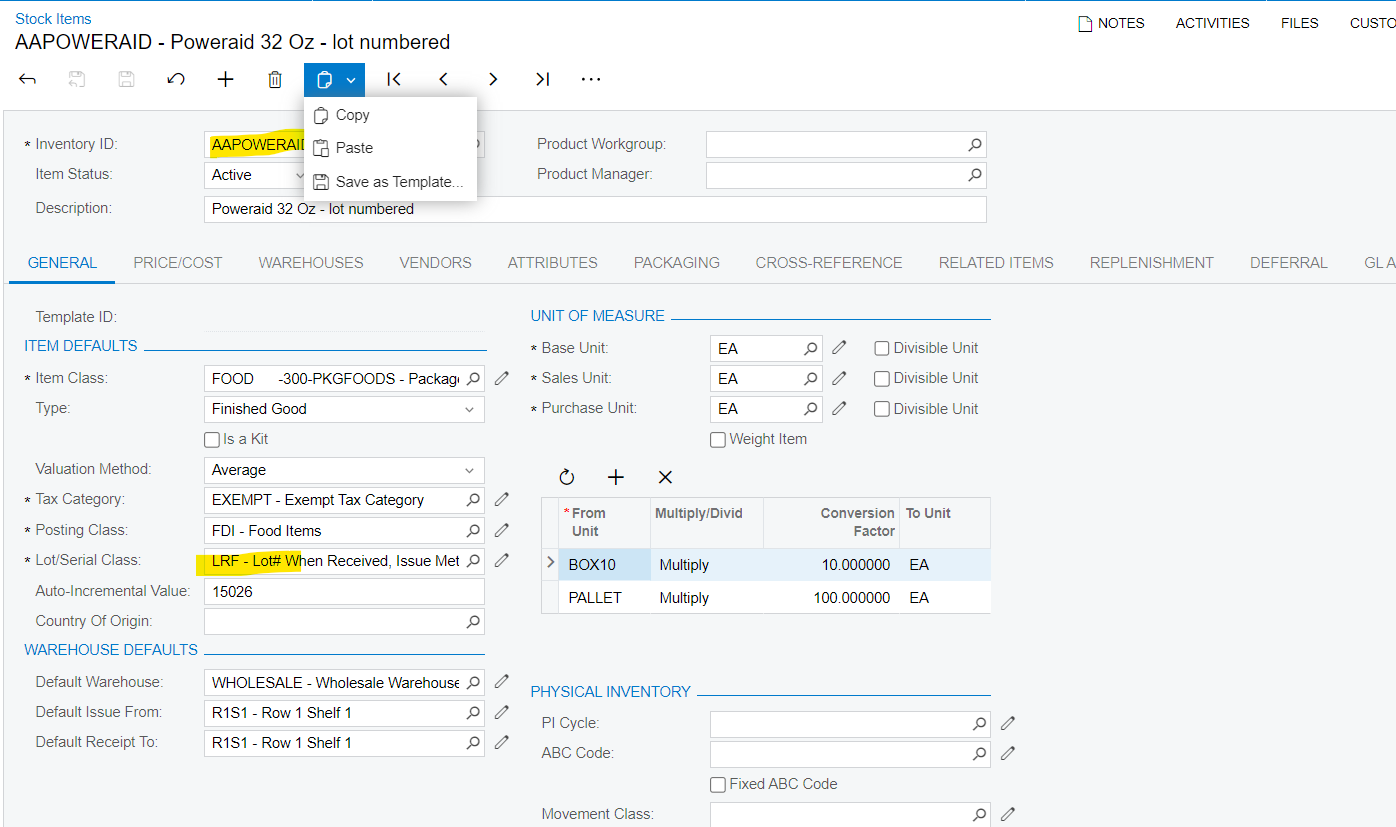The image size is (1396, 827).
Task: Open Country Of Origin lookup magnifier
Action: click(x=473, y=621)
